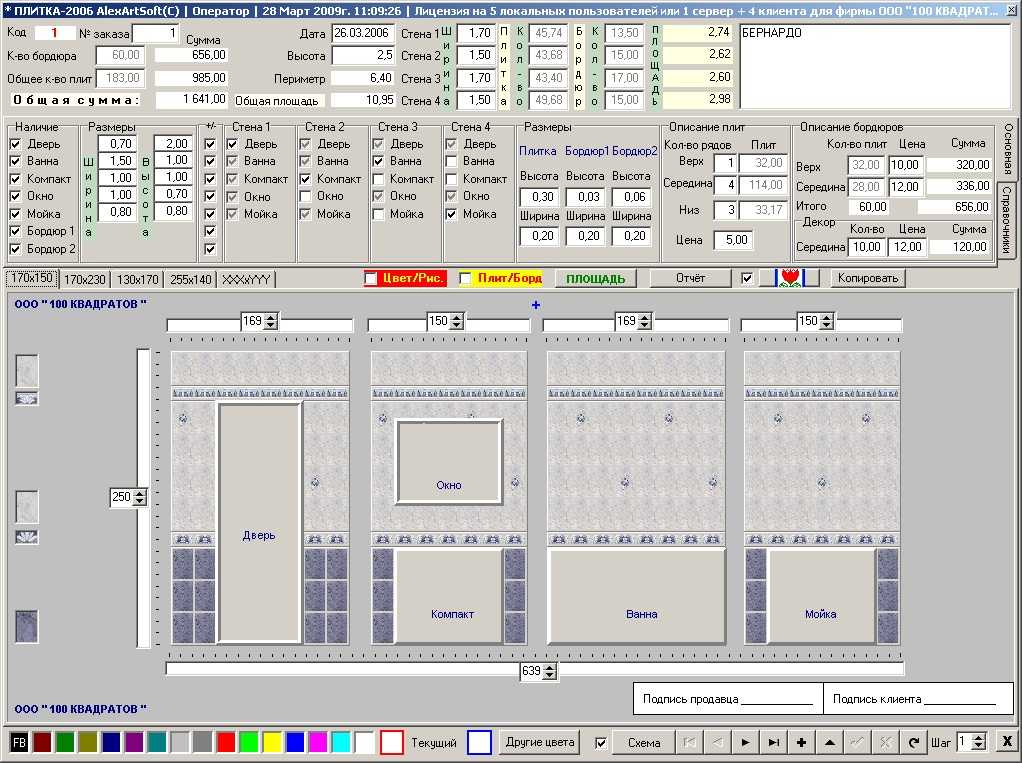The height and width of the screenshot is (763, 1022).
Task: Go to next record arrow button
Action: [745, 742]
